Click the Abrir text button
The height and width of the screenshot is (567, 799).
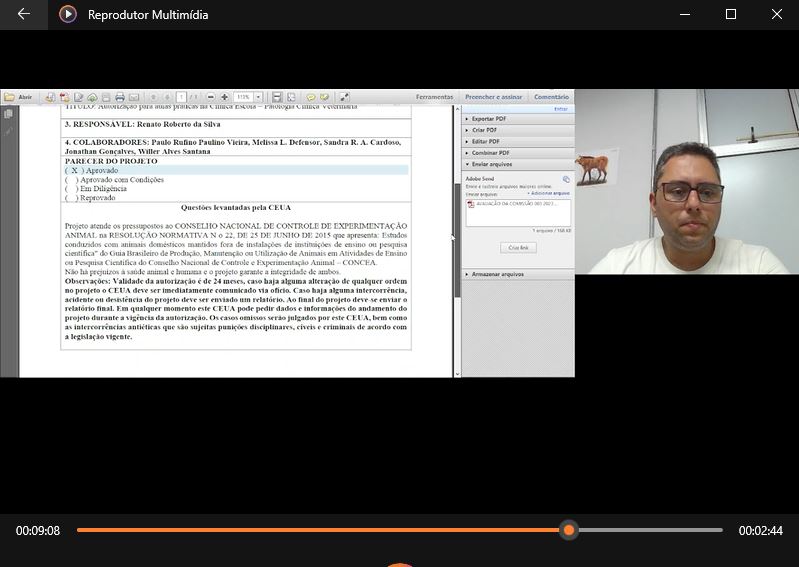click(x=25, y=97)
